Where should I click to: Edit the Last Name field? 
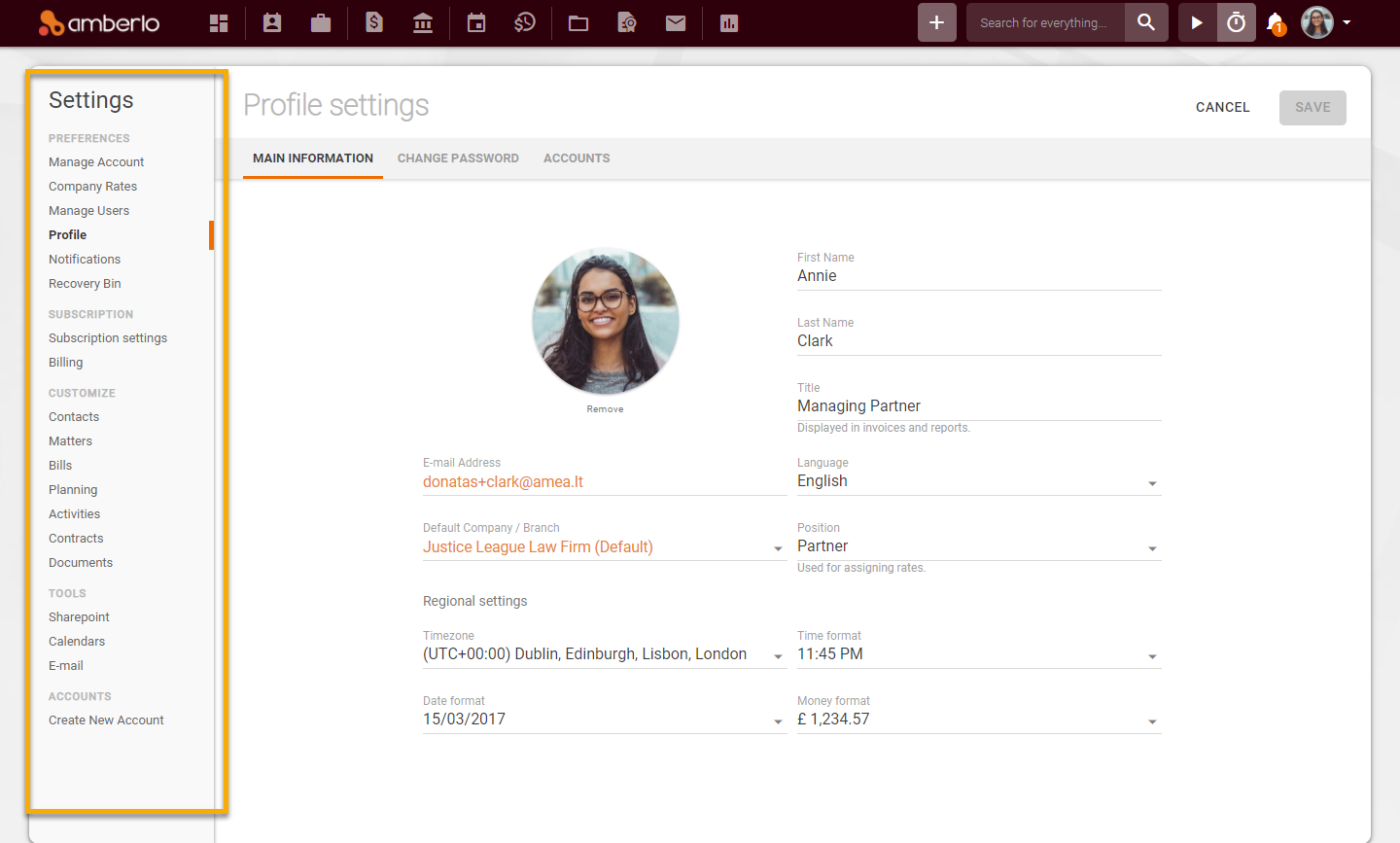click(979, 341)
